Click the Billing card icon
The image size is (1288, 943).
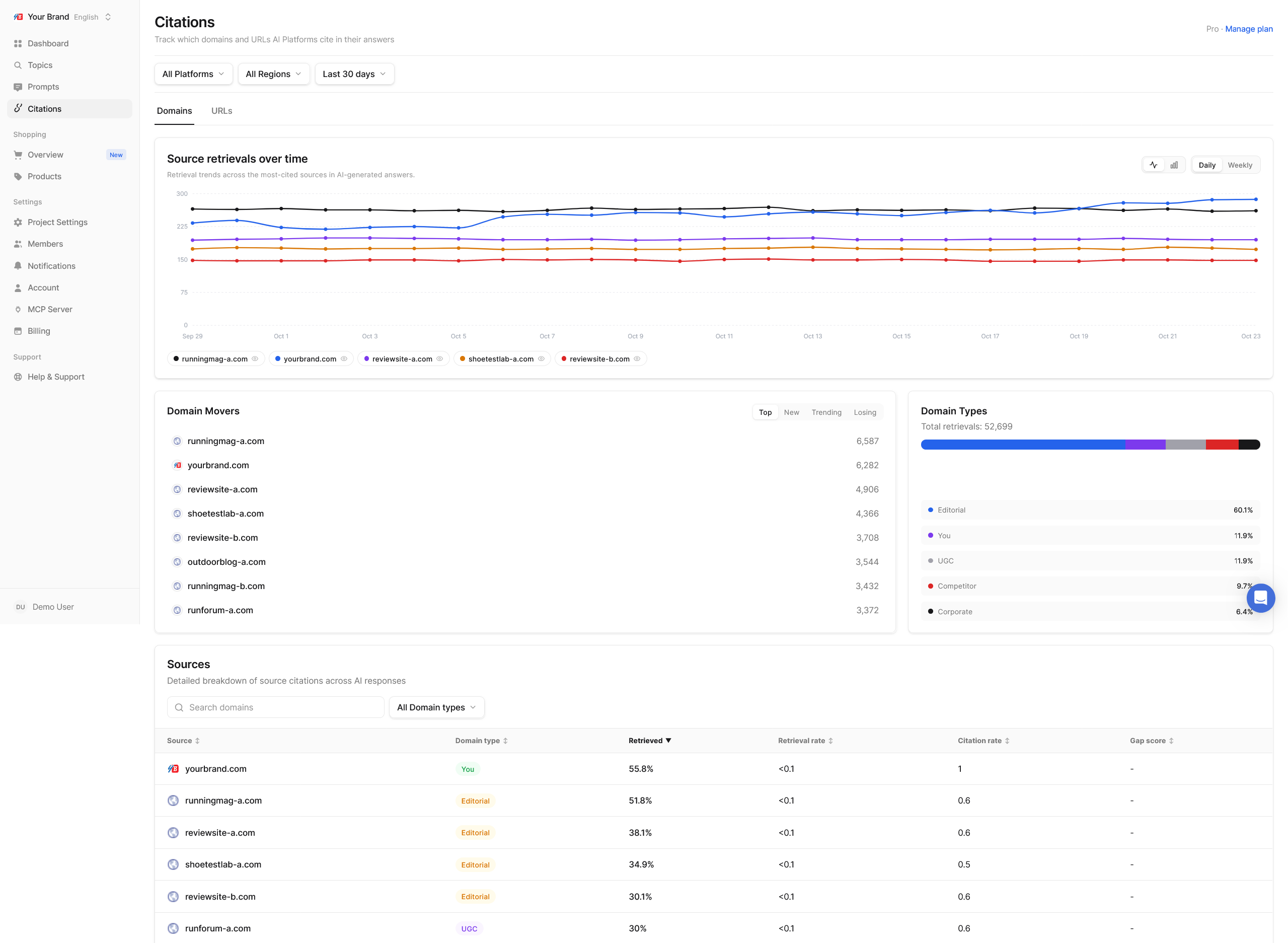(x=18, y=331)
